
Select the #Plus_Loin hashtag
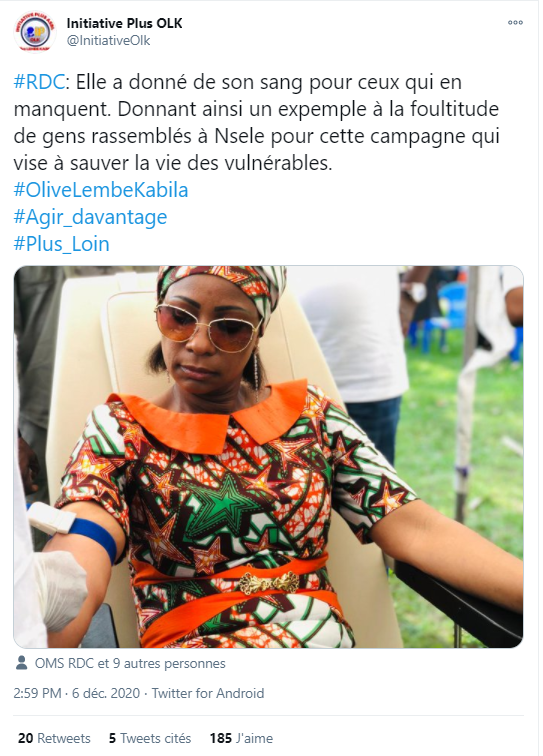click(x=61, y=244)
